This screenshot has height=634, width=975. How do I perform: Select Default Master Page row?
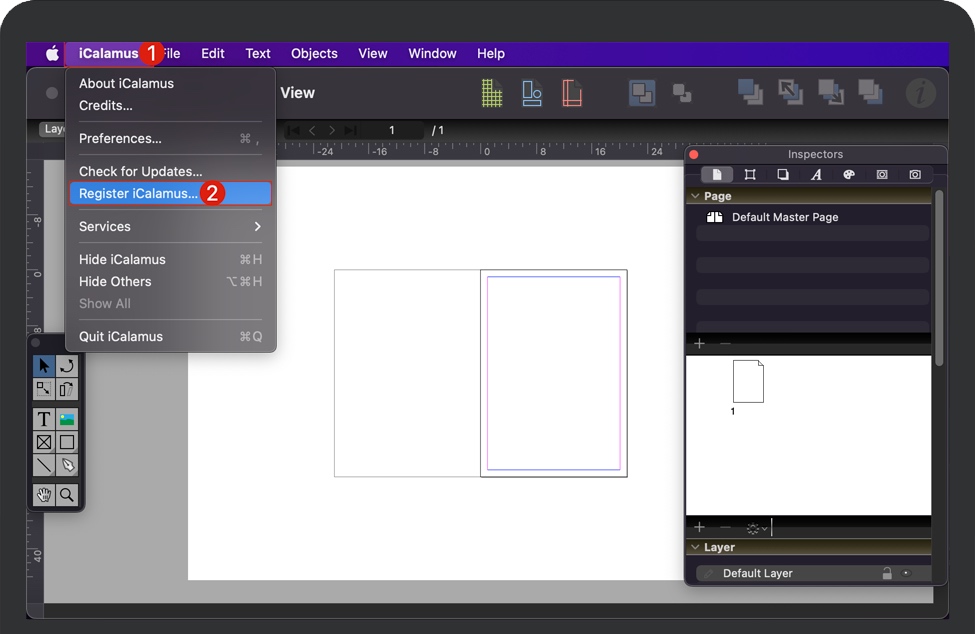tap(813, 217)
